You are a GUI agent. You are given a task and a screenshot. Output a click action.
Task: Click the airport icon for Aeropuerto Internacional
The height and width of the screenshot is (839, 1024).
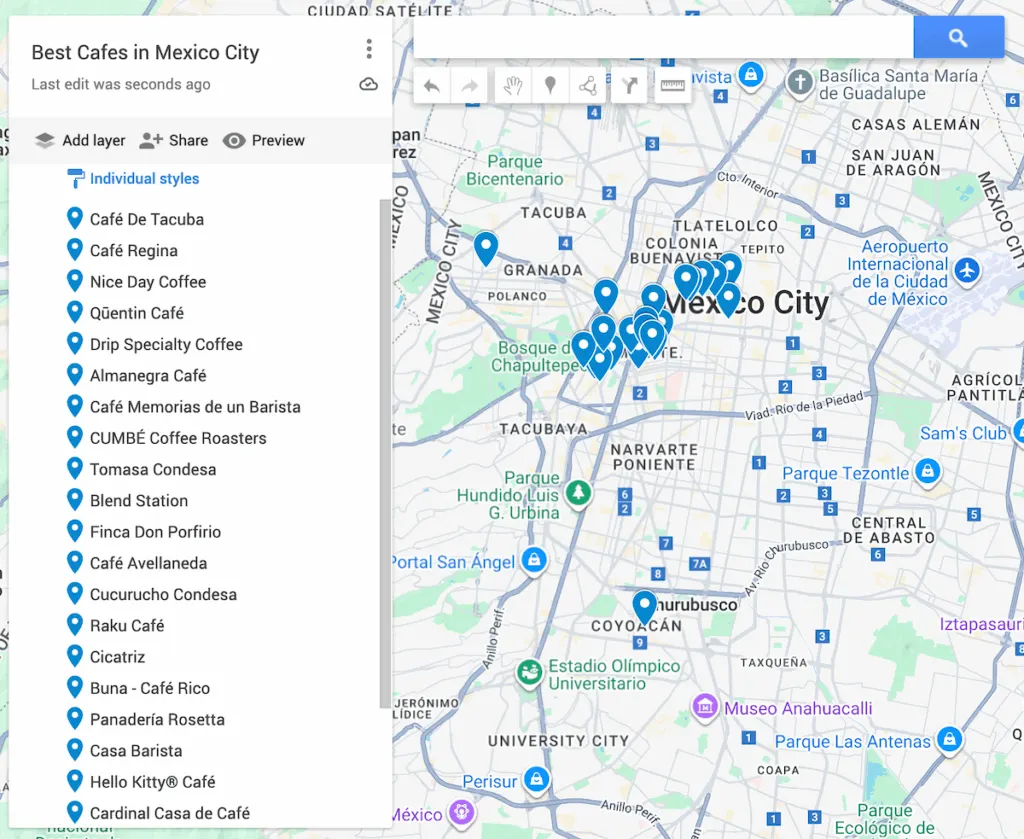click(x=967, y=270)
